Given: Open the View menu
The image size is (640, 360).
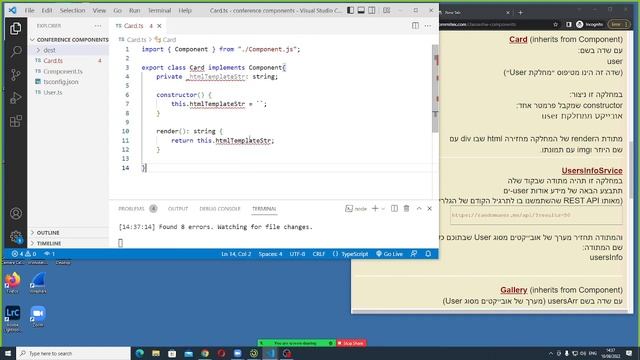Looking at the screenshot, I should coord(99,10).
